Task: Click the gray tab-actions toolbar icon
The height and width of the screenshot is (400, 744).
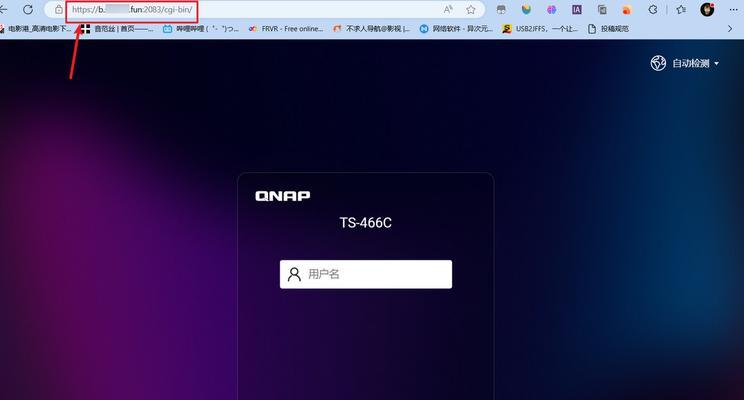Action: point(501,9)
